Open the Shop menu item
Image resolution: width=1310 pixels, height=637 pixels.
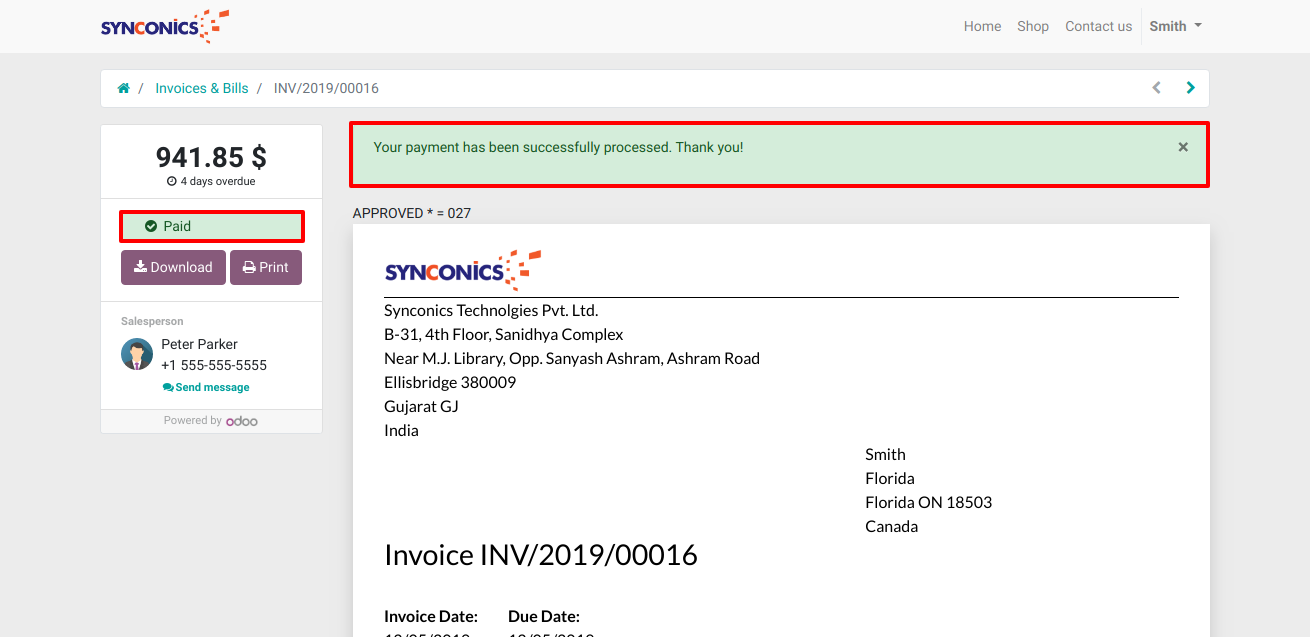1033,27
